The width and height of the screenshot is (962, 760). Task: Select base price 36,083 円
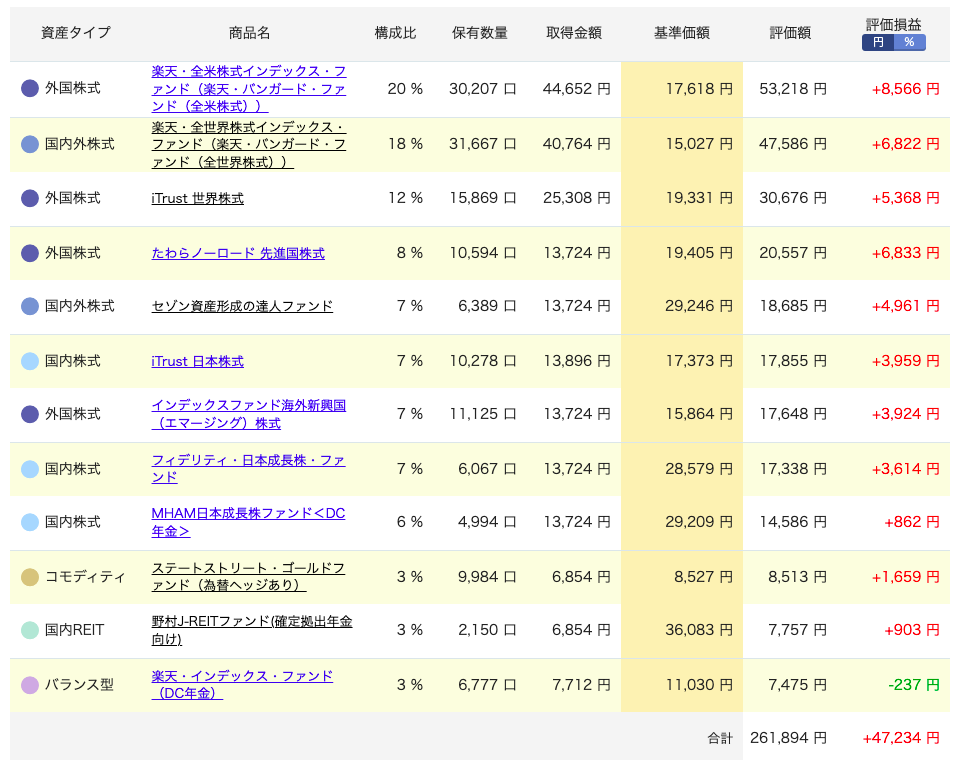click(699, 630)
